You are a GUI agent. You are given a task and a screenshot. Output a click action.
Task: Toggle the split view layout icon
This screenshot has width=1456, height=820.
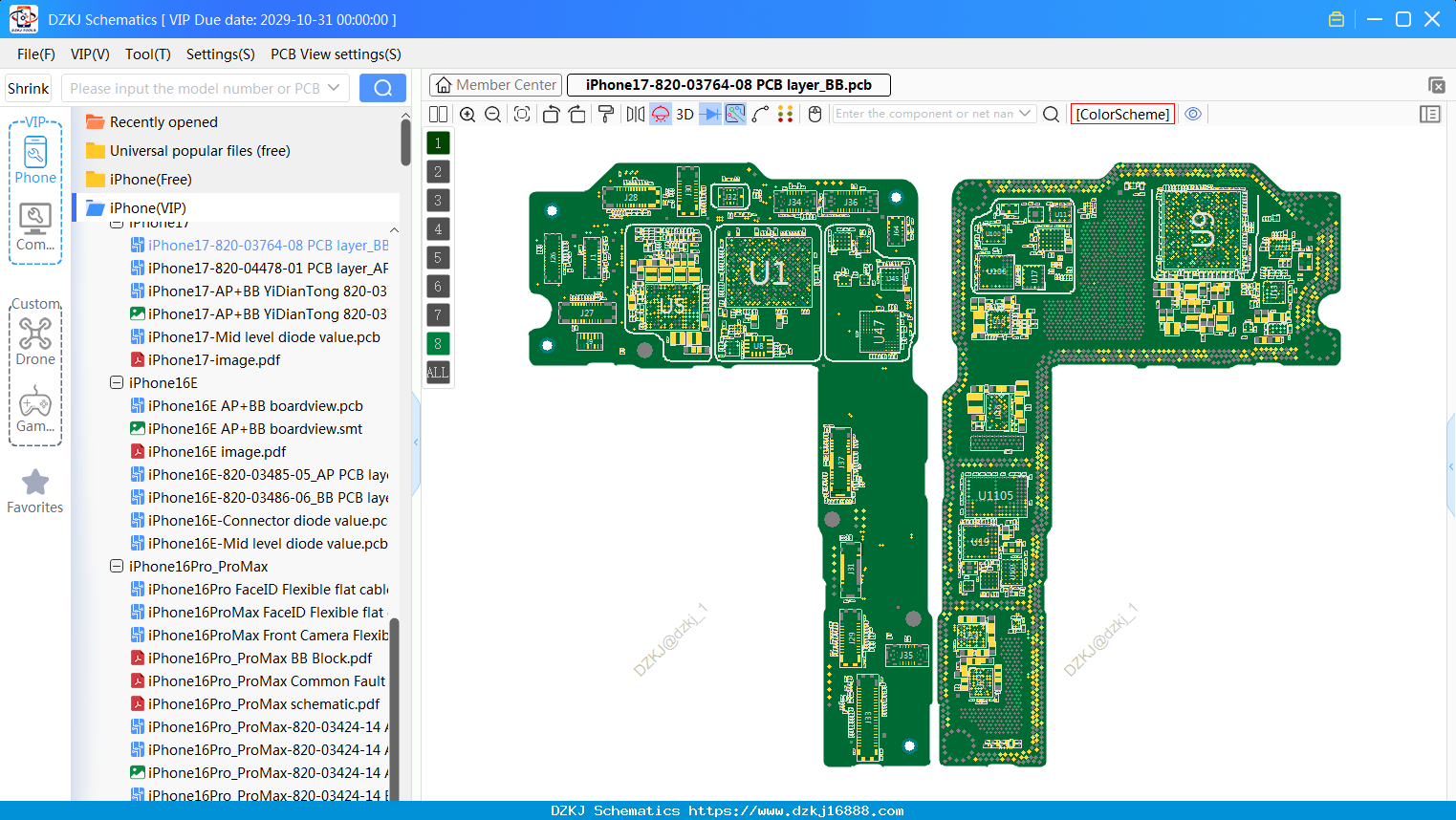click(438, 114)
